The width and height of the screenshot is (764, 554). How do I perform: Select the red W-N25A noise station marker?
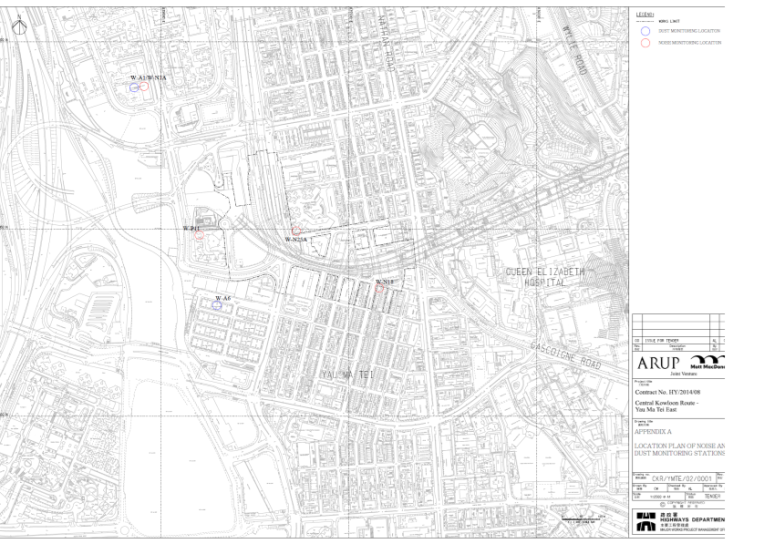point(296,231)
